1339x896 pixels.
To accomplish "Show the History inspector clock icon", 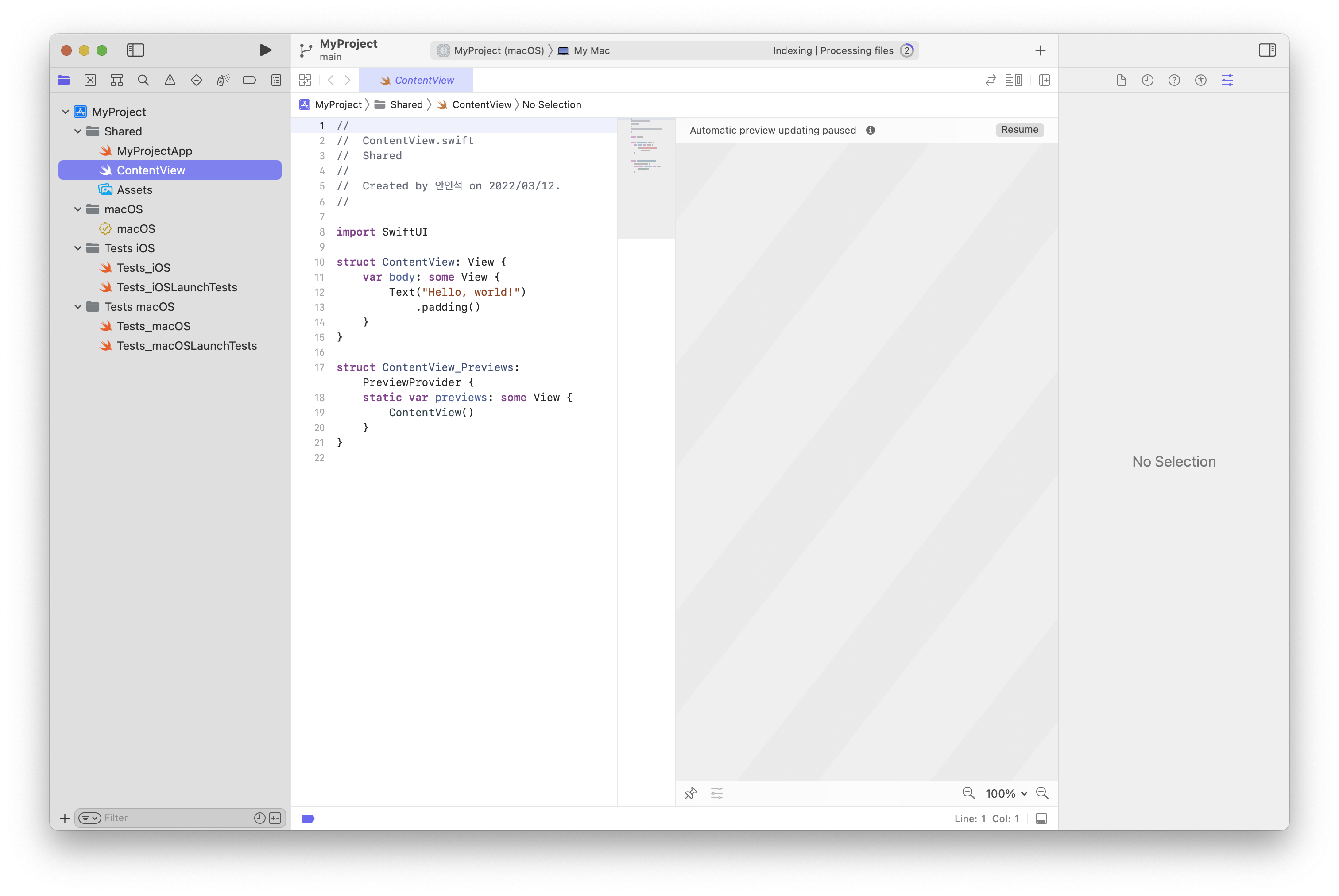I will pyautogui.click(x=1147, y=81).
